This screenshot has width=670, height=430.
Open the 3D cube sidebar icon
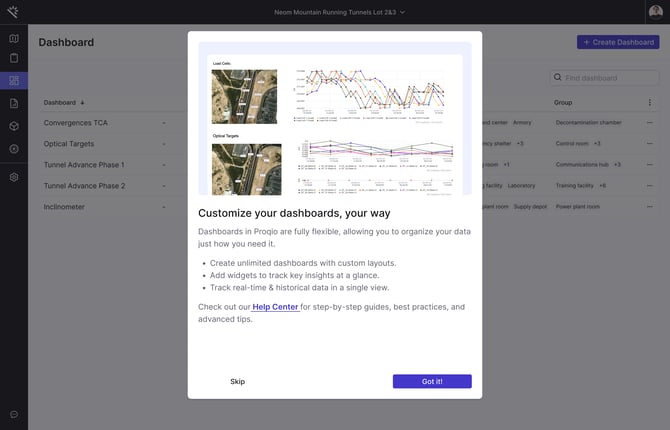point(14,126)
